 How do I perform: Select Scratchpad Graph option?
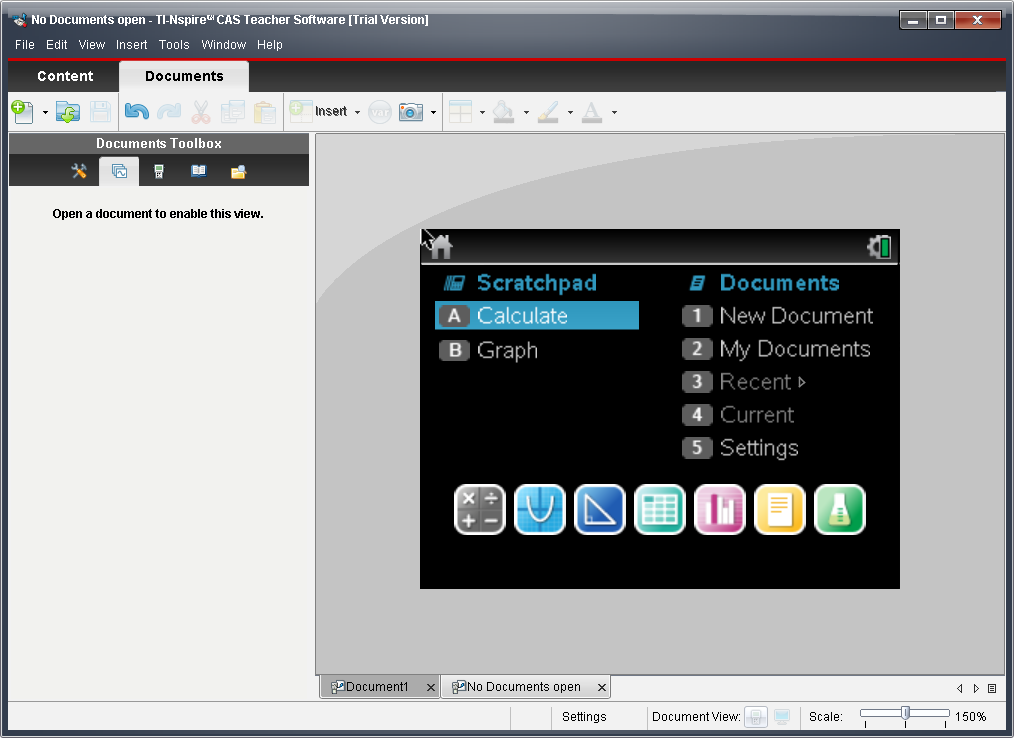tap(489, 350)
